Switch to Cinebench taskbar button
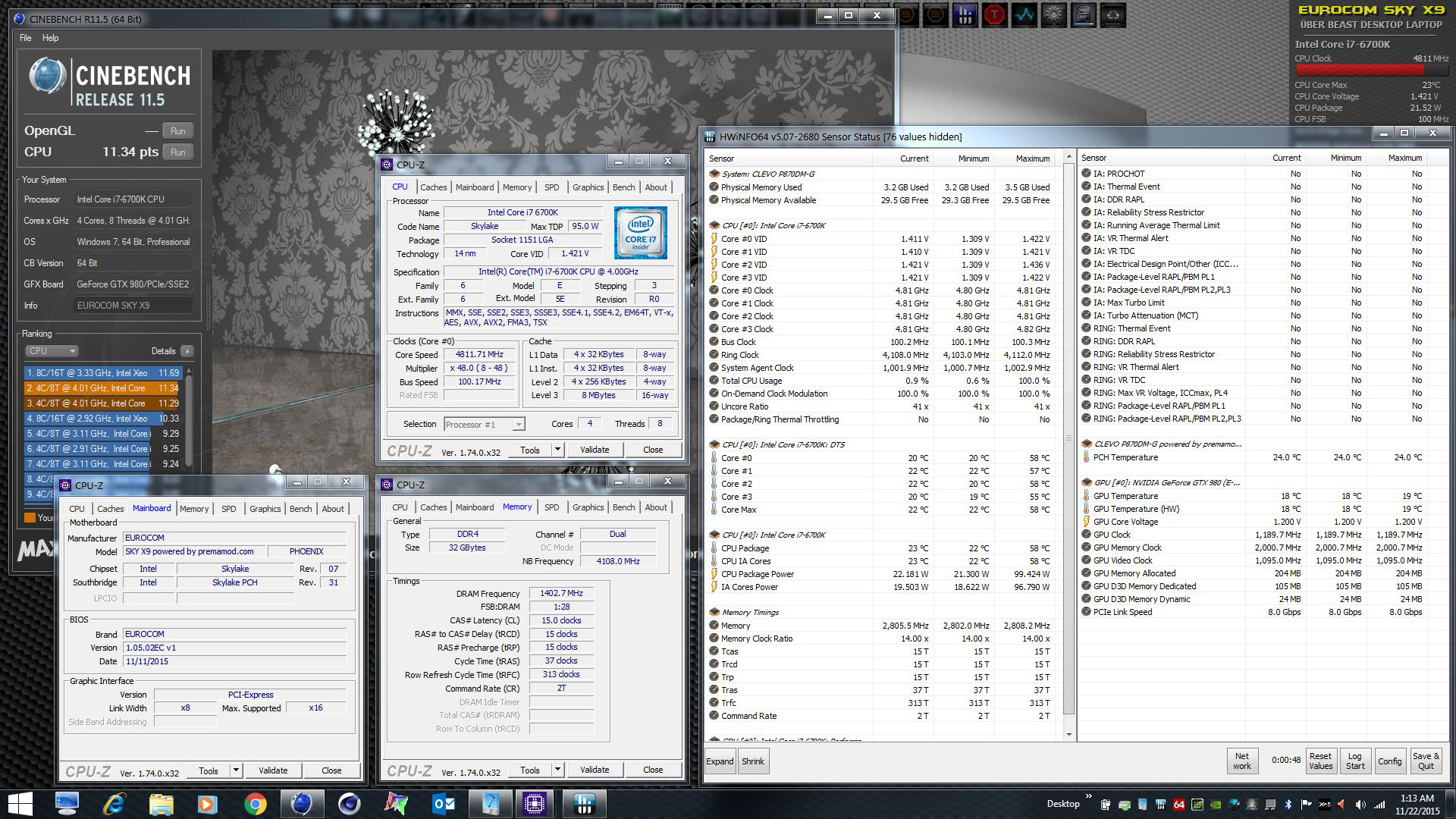Screen dimensions: 1456x819 coord(302,804)
